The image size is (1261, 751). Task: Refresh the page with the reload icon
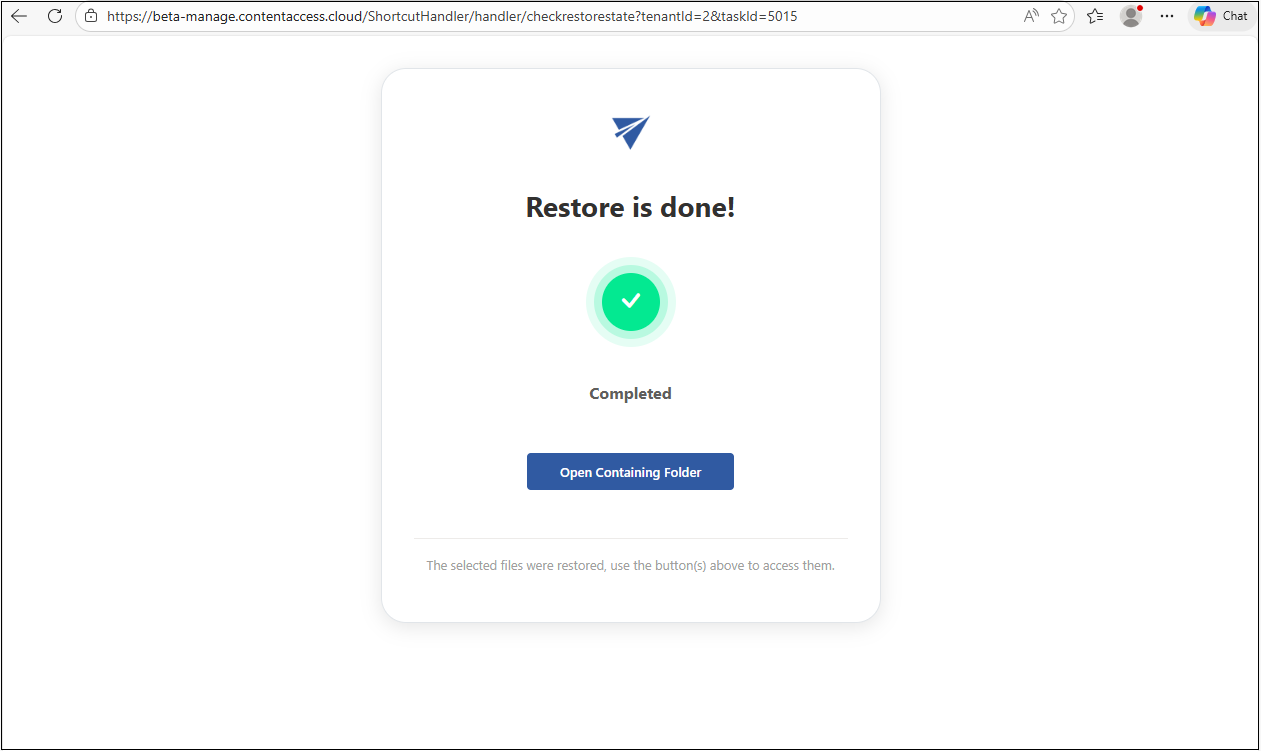55,16
